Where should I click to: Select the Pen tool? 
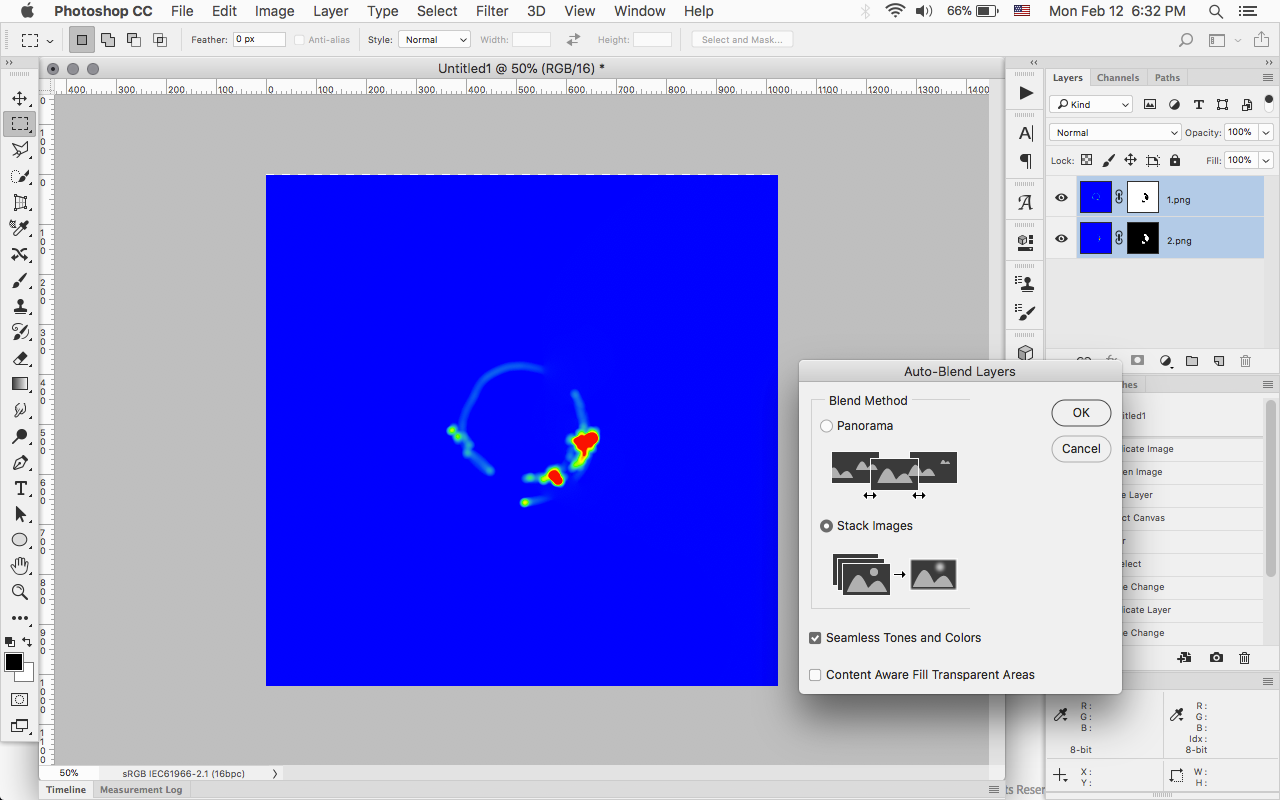tap(19, 462)
